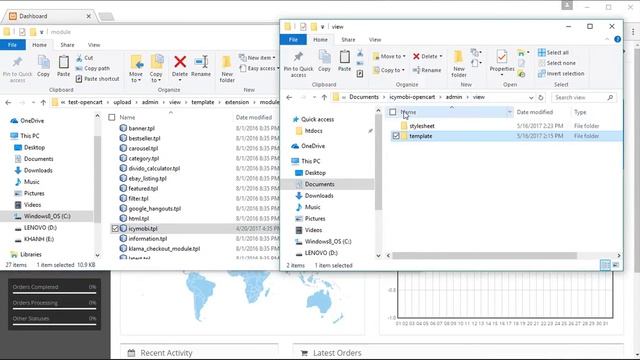
Task: Go back in view window navigation
Action: tap(289, 98)
